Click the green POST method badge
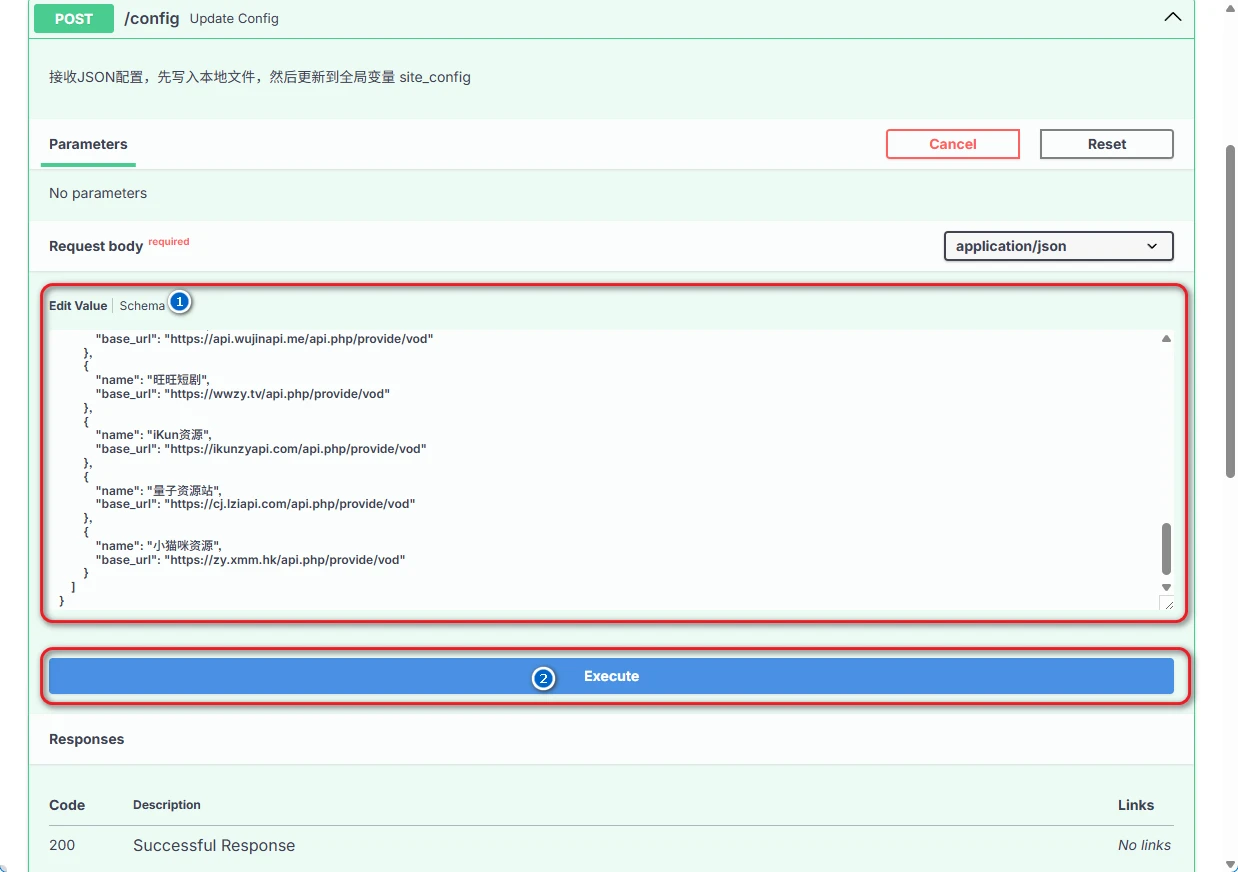This screenshot has width=1238, height=872. click(74, 18)
